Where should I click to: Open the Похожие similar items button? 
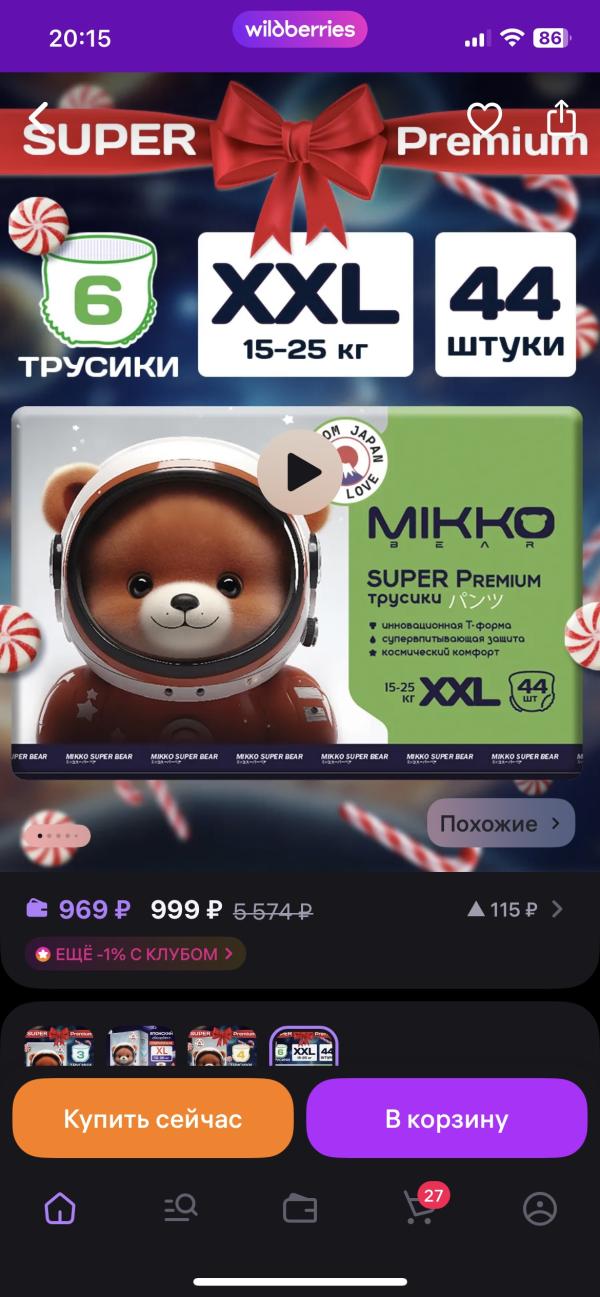[501, 824]
